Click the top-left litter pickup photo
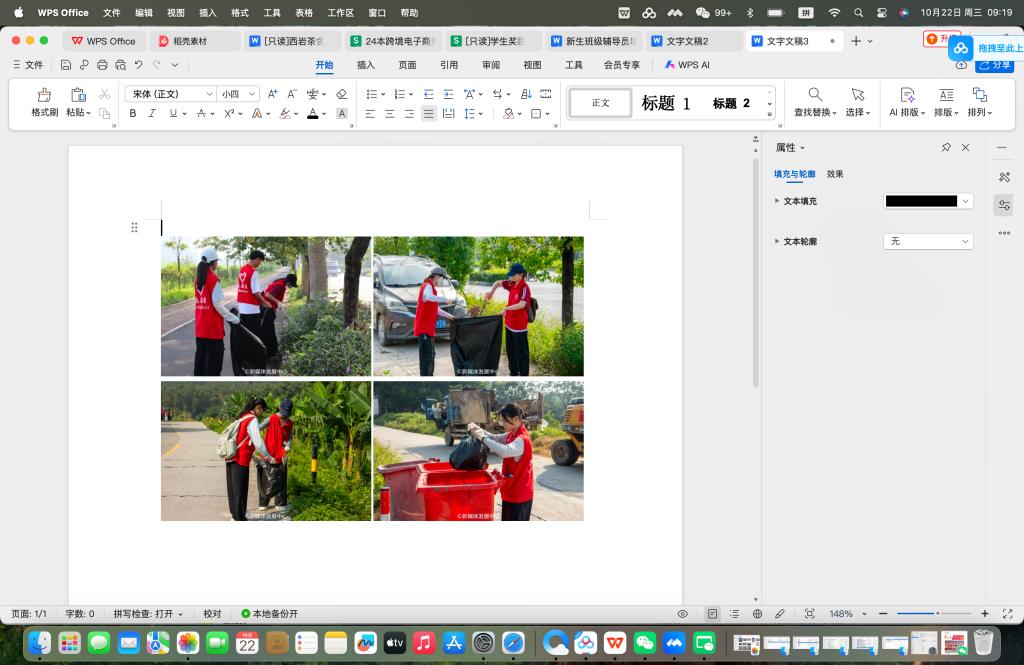Image resolution: width=1024 pixels, height=665 pixels. click(266, 306)
